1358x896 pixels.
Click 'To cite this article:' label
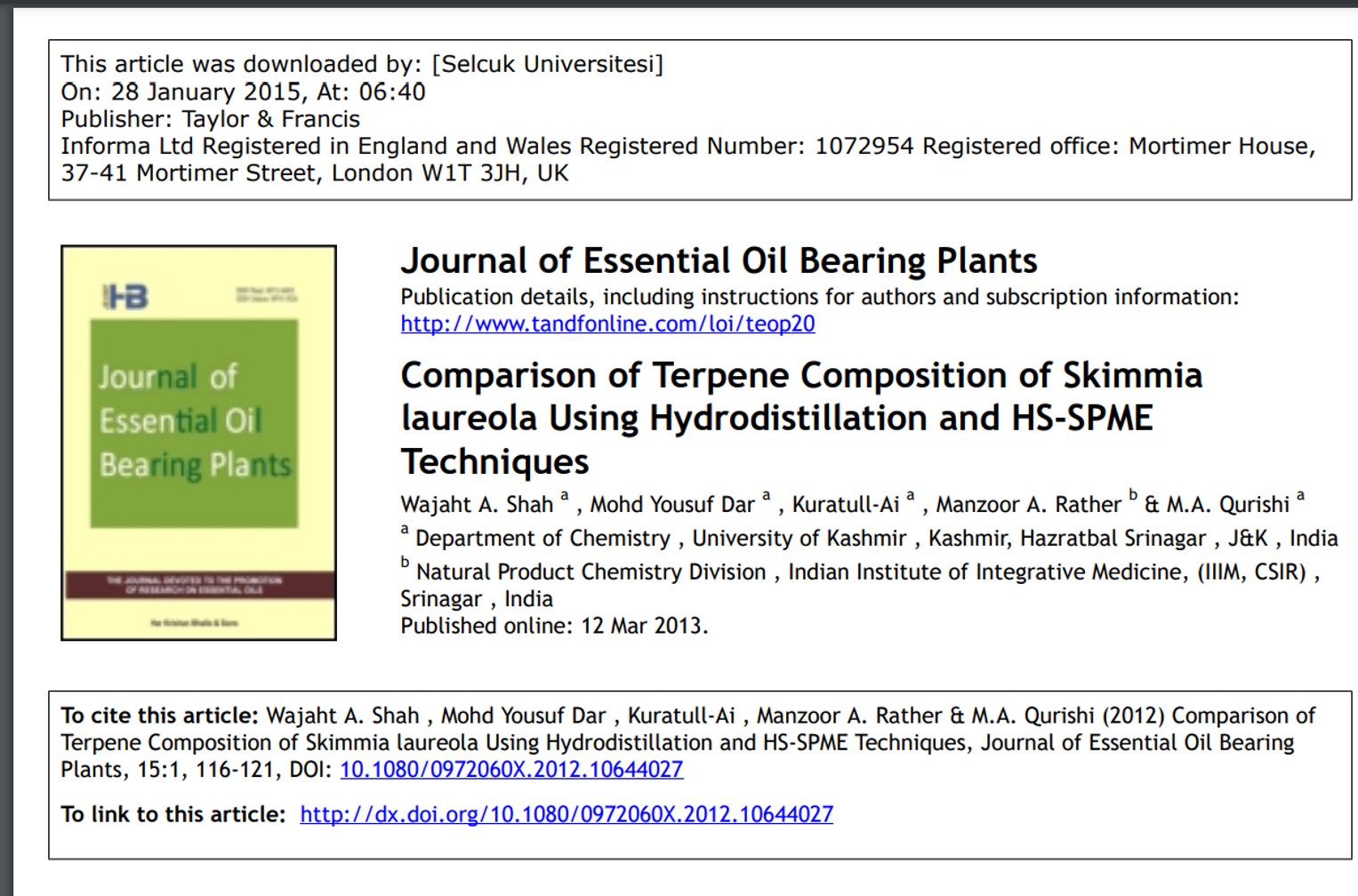pyautogui.click(x=159, y=716)
